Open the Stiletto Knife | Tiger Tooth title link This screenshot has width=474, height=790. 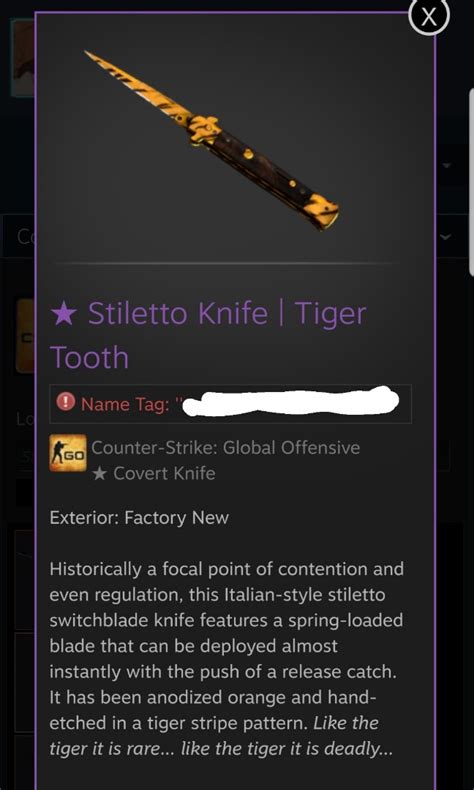[x=208, y=335]
